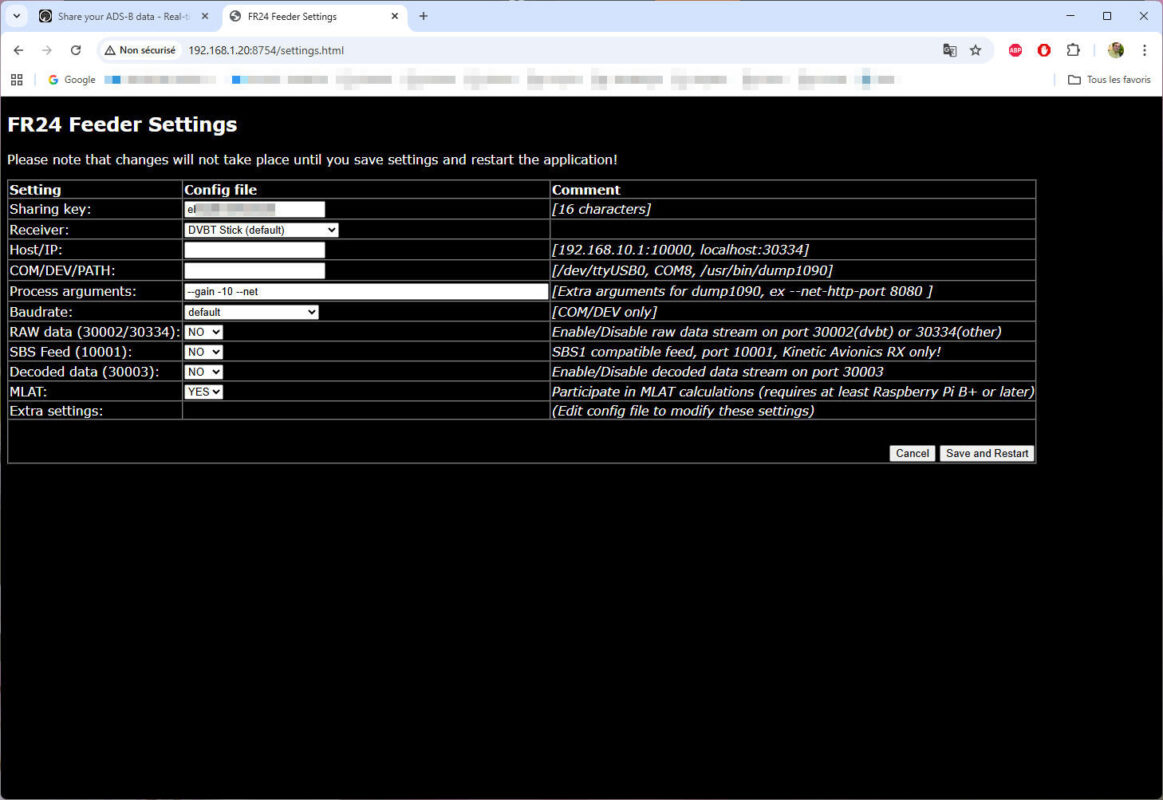Open the red Opera-style extension icon
1163x800 pixels.
[1044, 50]
